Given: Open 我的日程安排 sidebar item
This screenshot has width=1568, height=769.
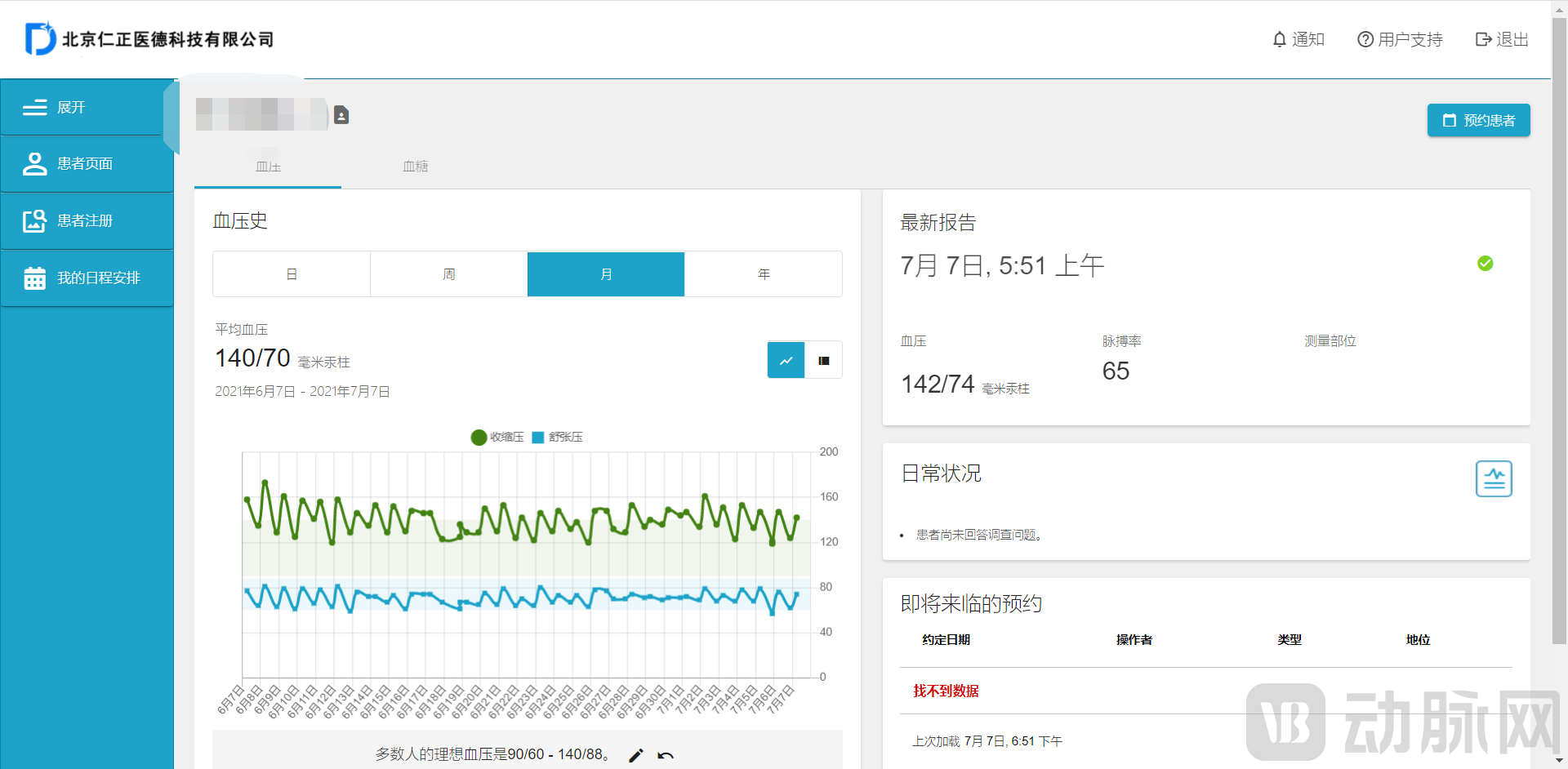Looking at the screenshot, I should pos(87,278).
